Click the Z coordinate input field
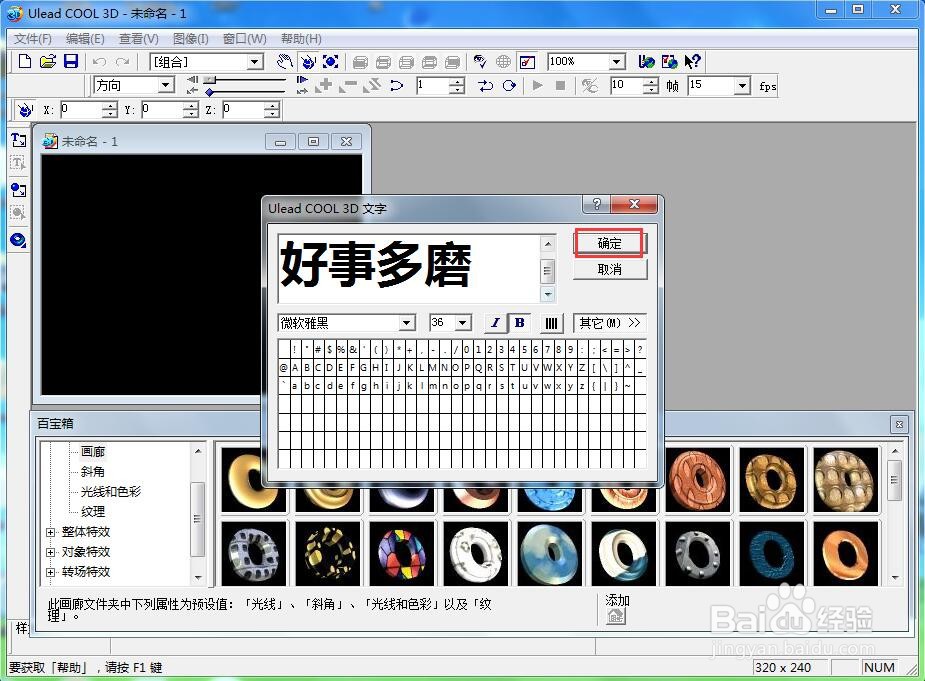Image resolution: width=925 pixels, height=681 pixels. (244, 110)
